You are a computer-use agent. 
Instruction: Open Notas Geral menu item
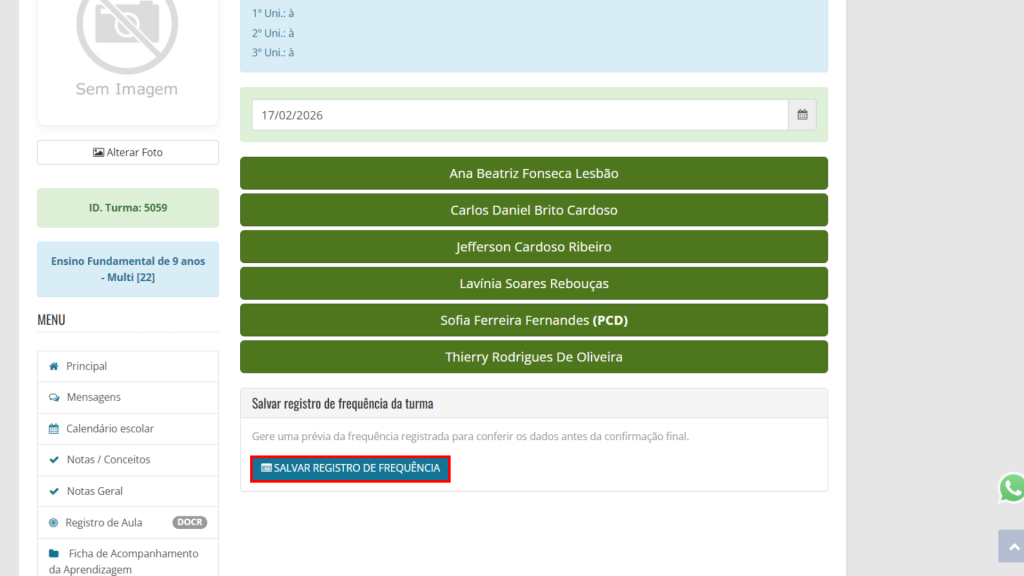coord(95,492)
